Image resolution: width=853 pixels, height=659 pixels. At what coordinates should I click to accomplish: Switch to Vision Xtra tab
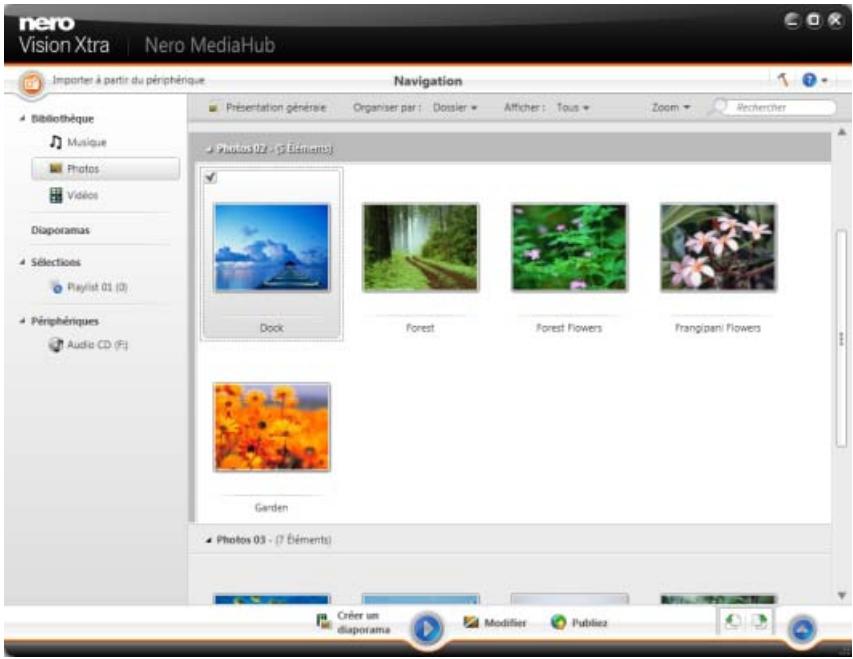tap(64, 45)
